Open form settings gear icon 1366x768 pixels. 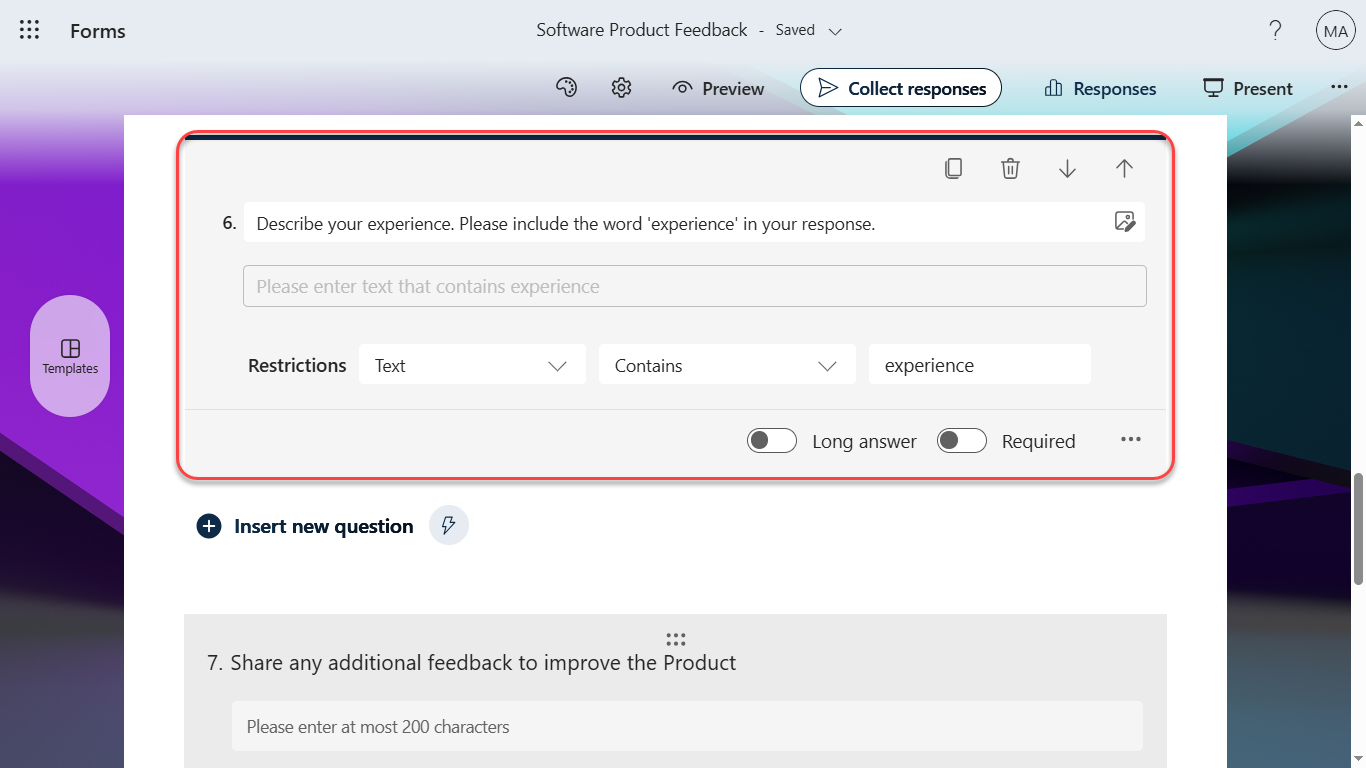click(621, 88)
